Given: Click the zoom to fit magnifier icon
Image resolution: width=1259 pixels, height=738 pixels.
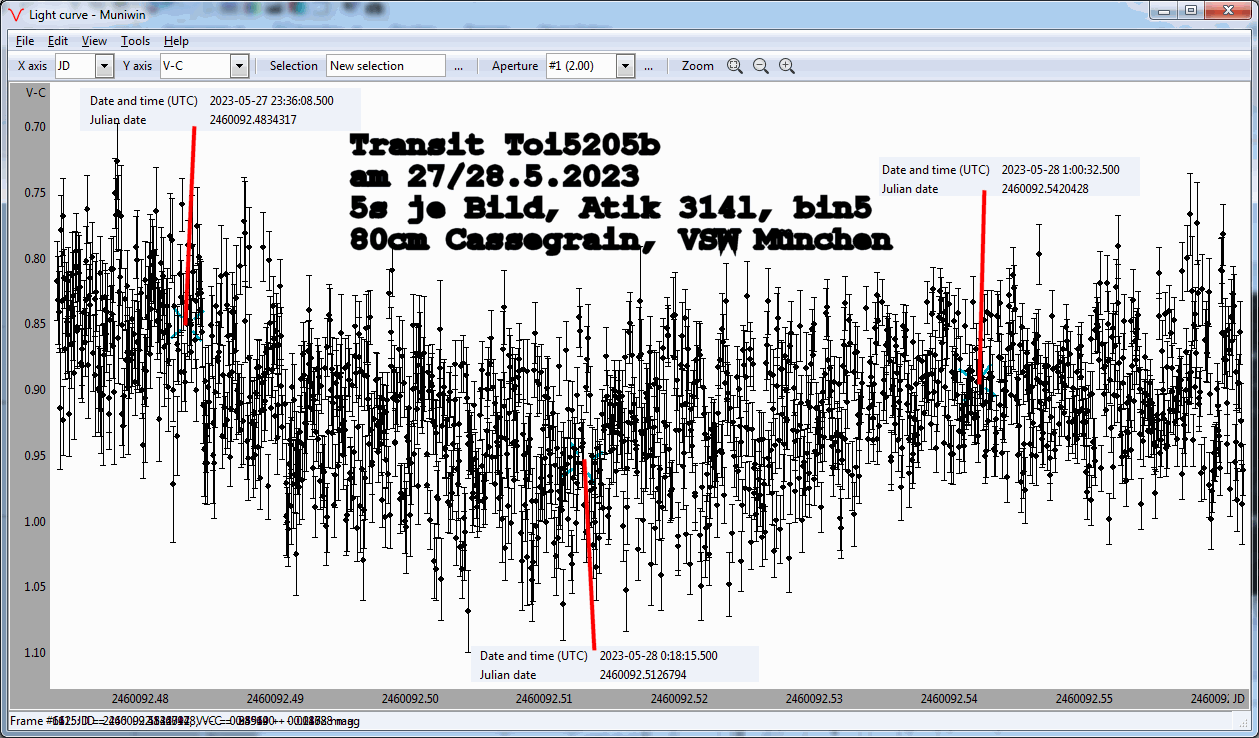Looking at the screenshot, I should coord(735,66).
